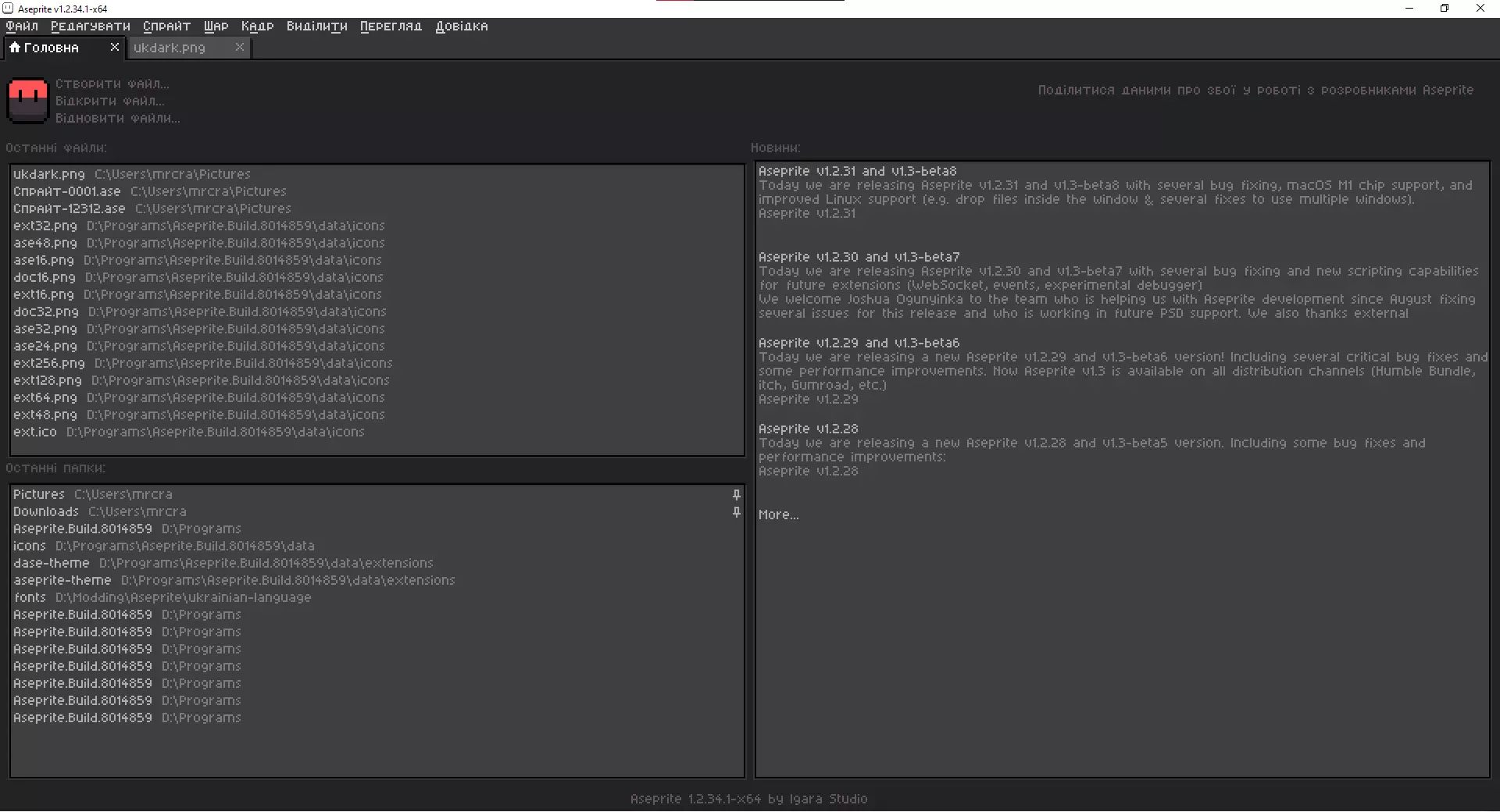1500x812 pixels.
Task: Open the Довідка menu
Action: pyautogui.click(x=462, y=27)
